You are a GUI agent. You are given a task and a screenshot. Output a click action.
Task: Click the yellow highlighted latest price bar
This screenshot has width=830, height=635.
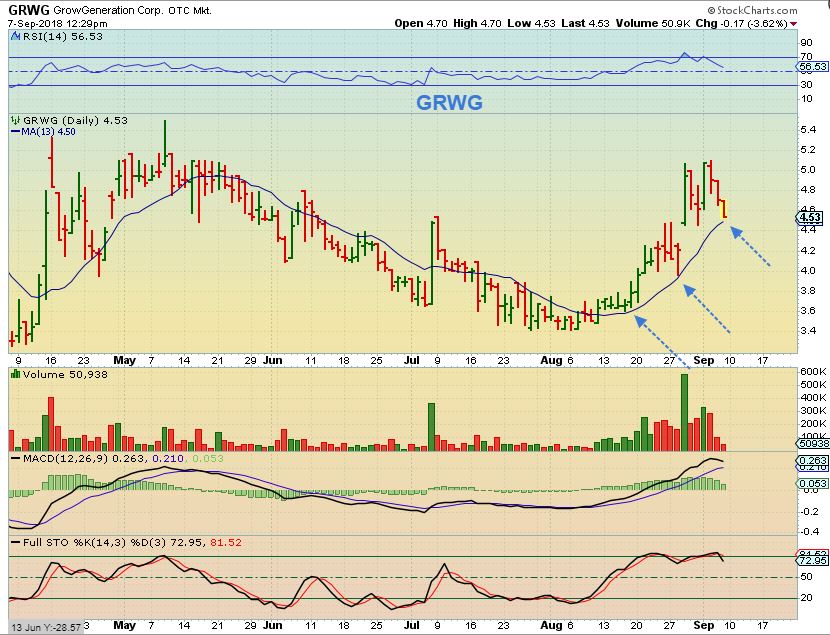724,209
